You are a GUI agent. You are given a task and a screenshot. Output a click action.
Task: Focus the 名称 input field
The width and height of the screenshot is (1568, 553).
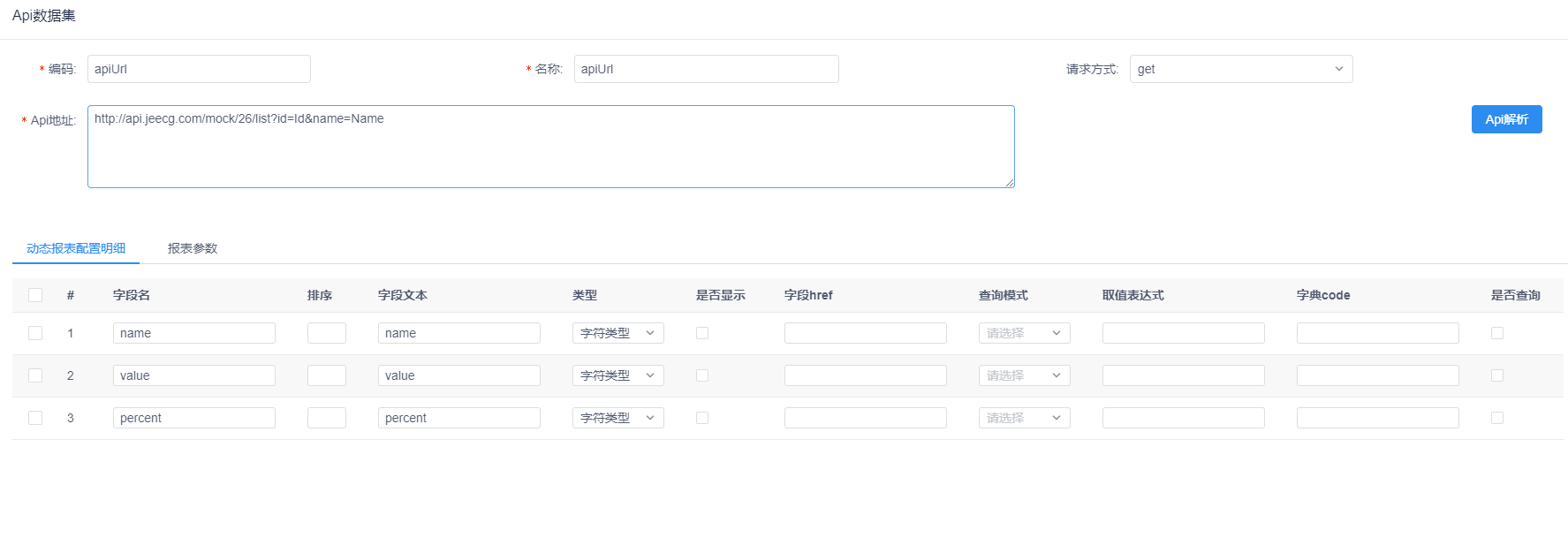[x=706, y=69]
